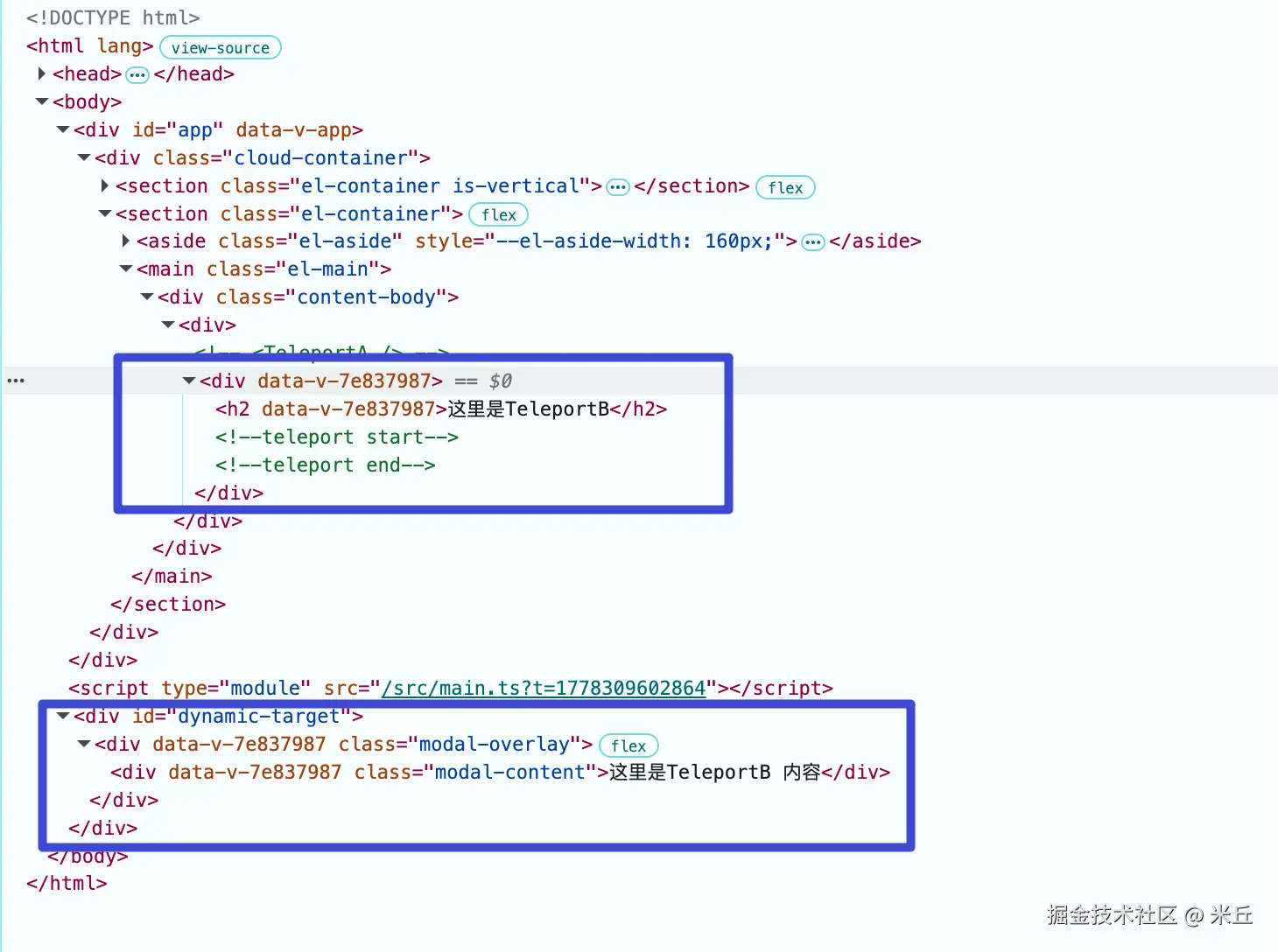The image size is (1278, 952).
Task: Open ellipsis badge of is-vertical section
Action: tap(618, 187)
